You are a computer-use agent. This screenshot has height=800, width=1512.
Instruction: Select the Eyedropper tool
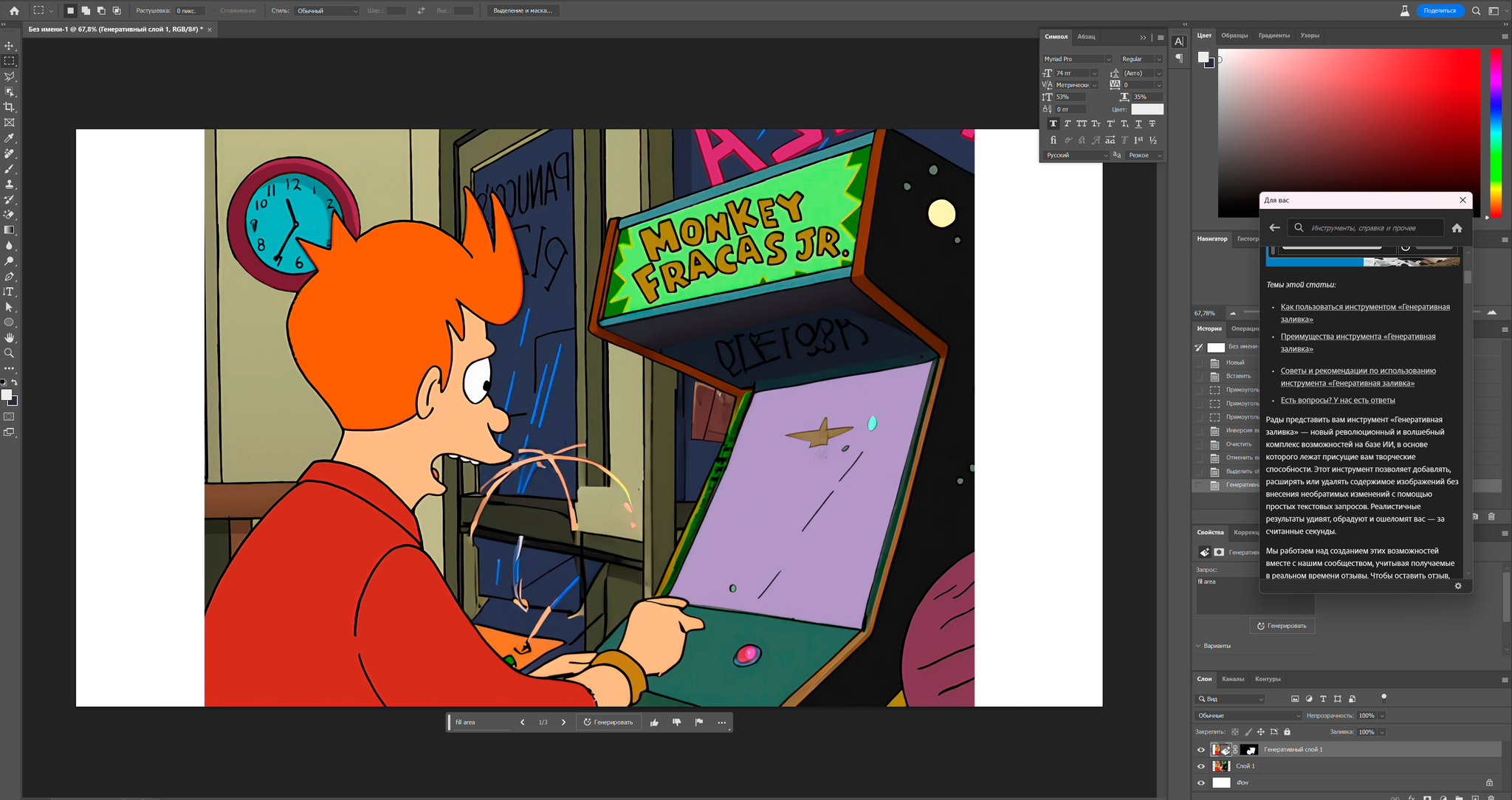(x=10, y=138)
